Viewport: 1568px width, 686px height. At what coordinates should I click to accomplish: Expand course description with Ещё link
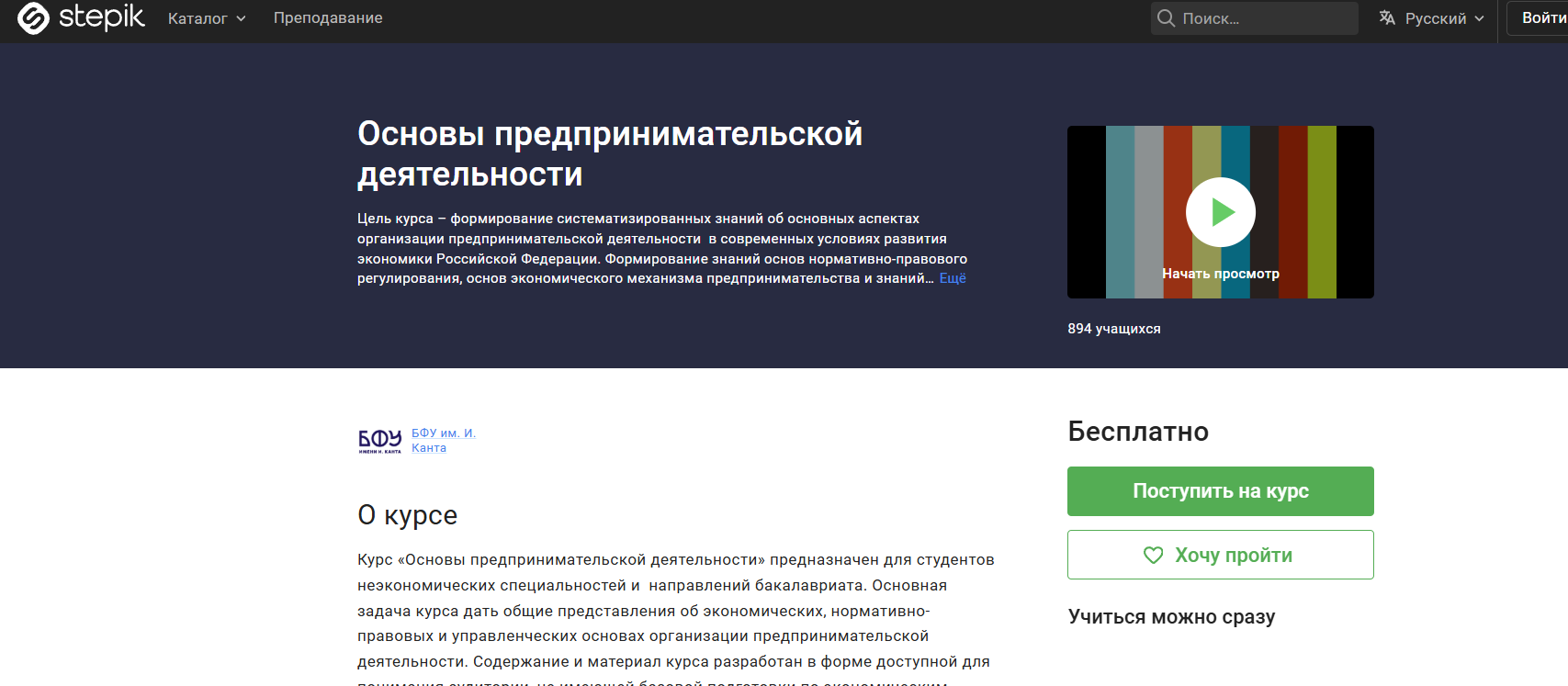click(x=953, y=278)
